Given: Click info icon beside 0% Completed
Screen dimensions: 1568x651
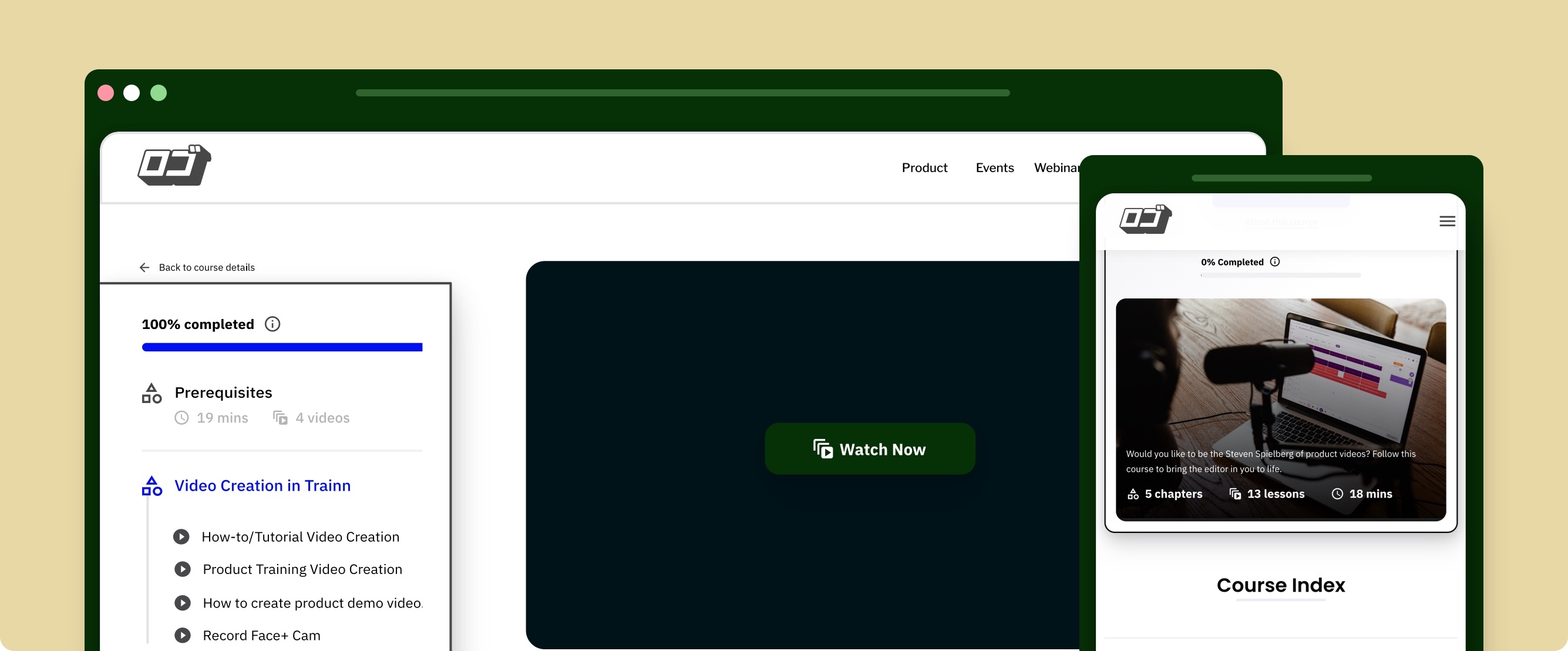Looking at the screenshot, I should [x=1274, y=262].
